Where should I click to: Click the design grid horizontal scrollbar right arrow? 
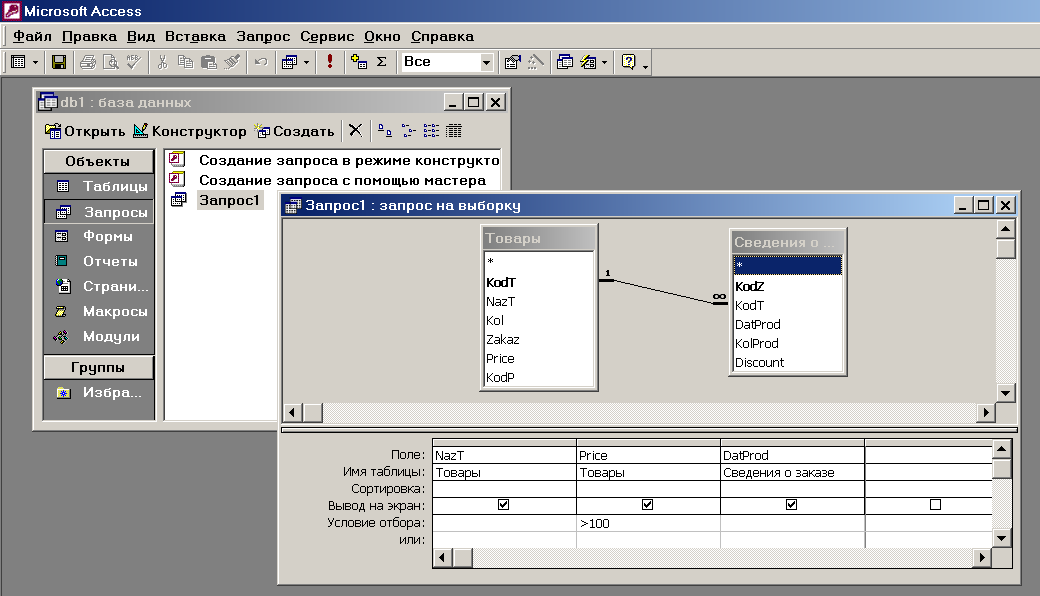coord(982,558)
